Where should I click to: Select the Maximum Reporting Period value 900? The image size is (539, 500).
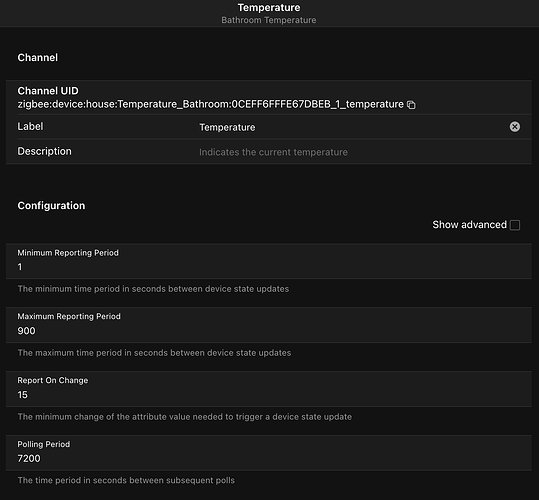[x=26, y=331]
